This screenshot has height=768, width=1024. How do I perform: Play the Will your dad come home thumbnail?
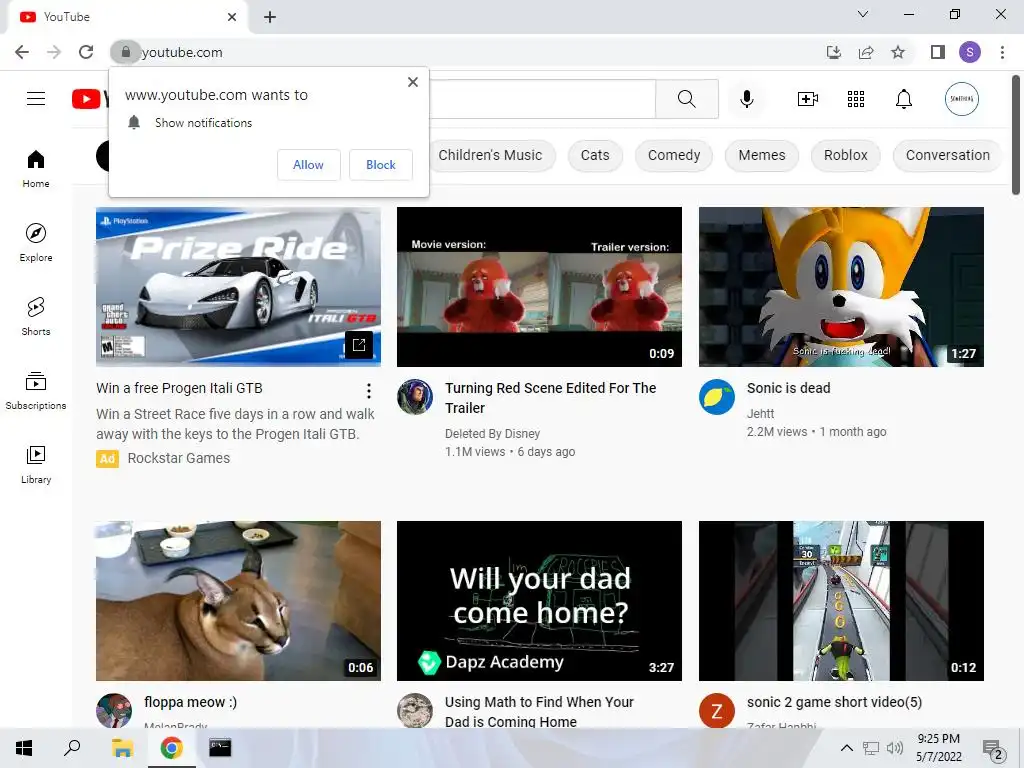pyautogui.click(x=539, y=601)
